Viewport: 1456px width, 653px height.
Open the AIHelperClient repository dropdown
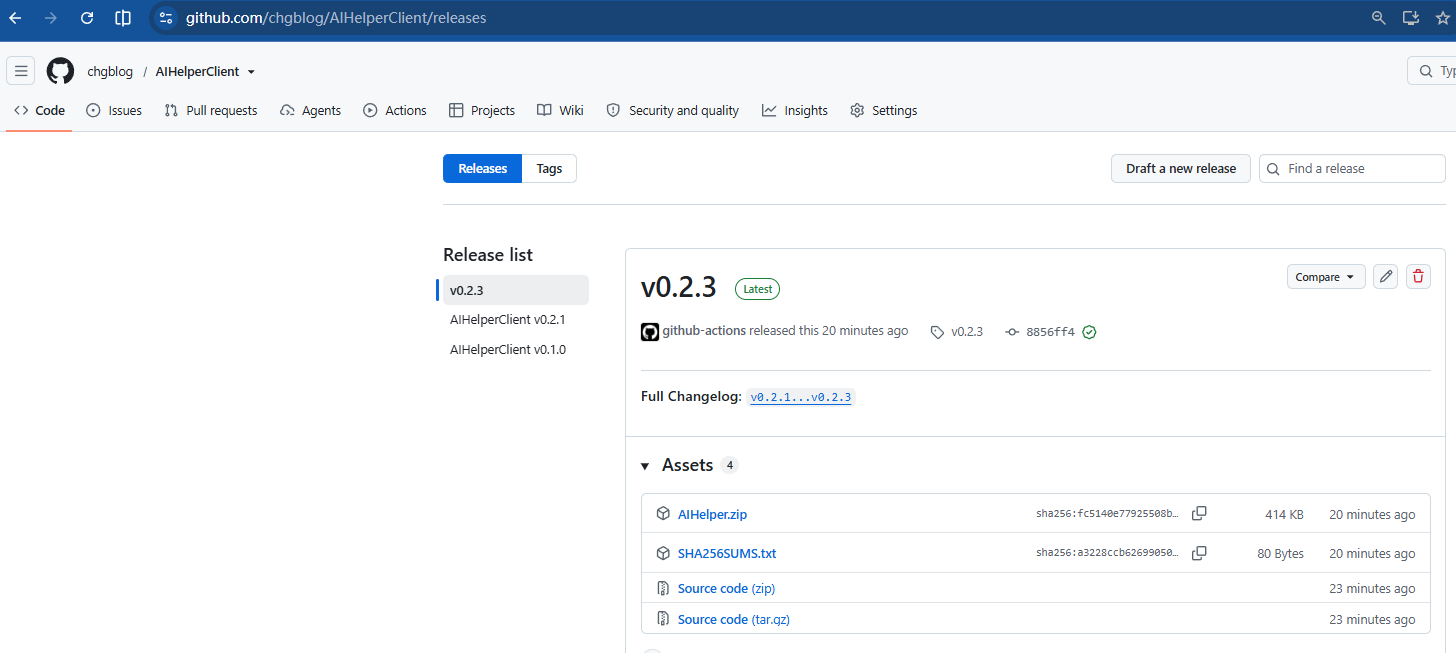tap(251, 72)
